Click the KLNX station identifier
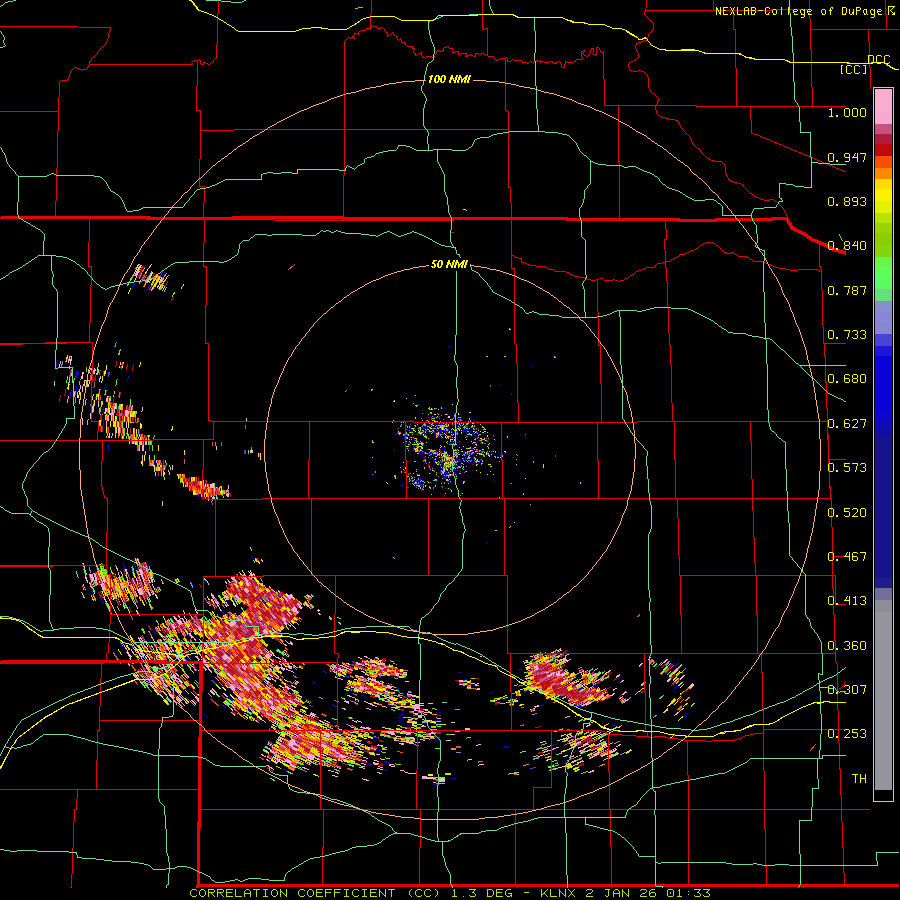This screenshot has width=900, height=900. (558, 893)
